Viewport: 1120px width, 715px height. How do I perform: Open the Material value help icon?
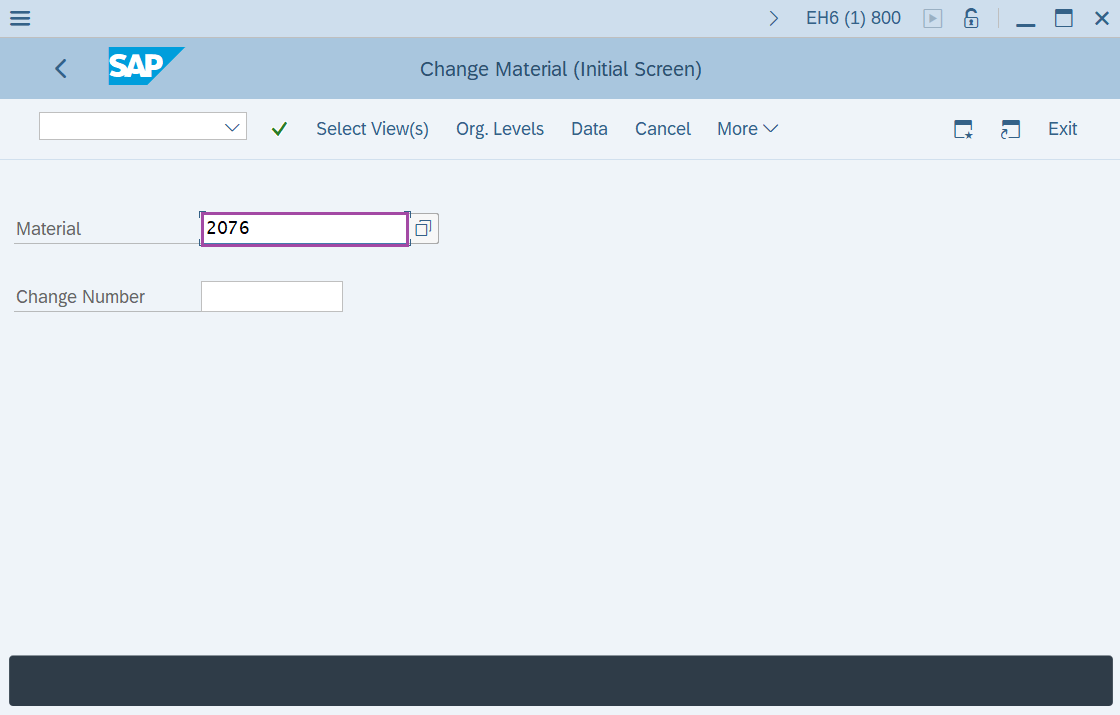click(423, 229)
